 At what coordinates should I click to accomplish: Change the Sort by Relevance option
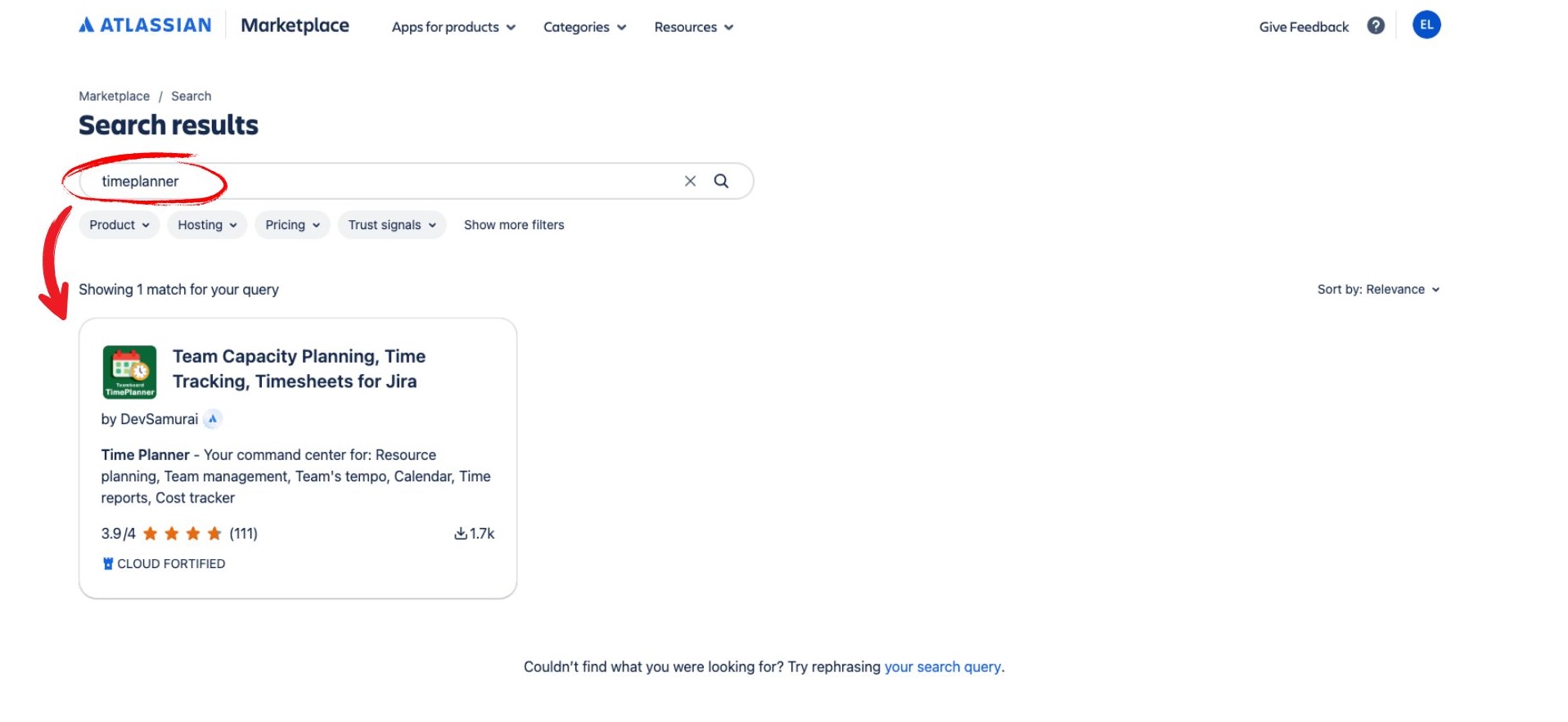1378,290
